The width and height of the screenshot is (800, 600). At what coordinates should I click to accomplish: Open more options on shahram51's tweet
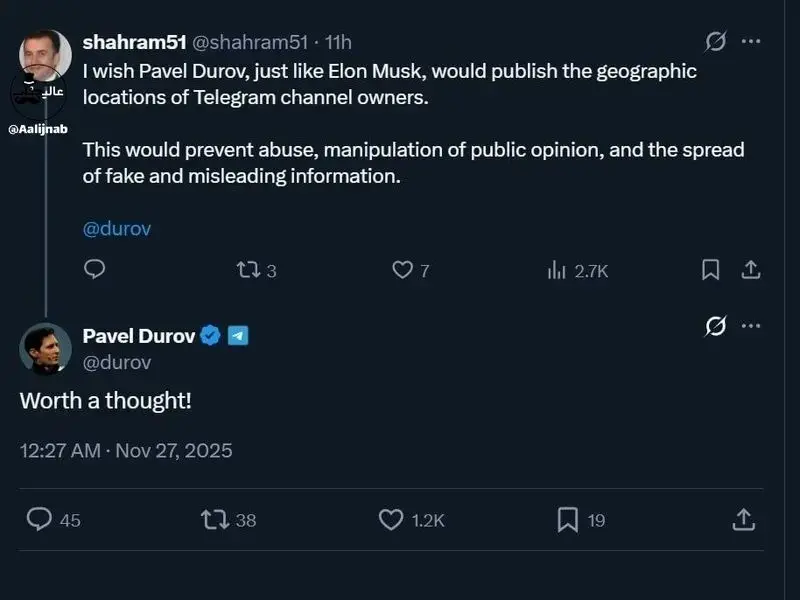point(750,42)
